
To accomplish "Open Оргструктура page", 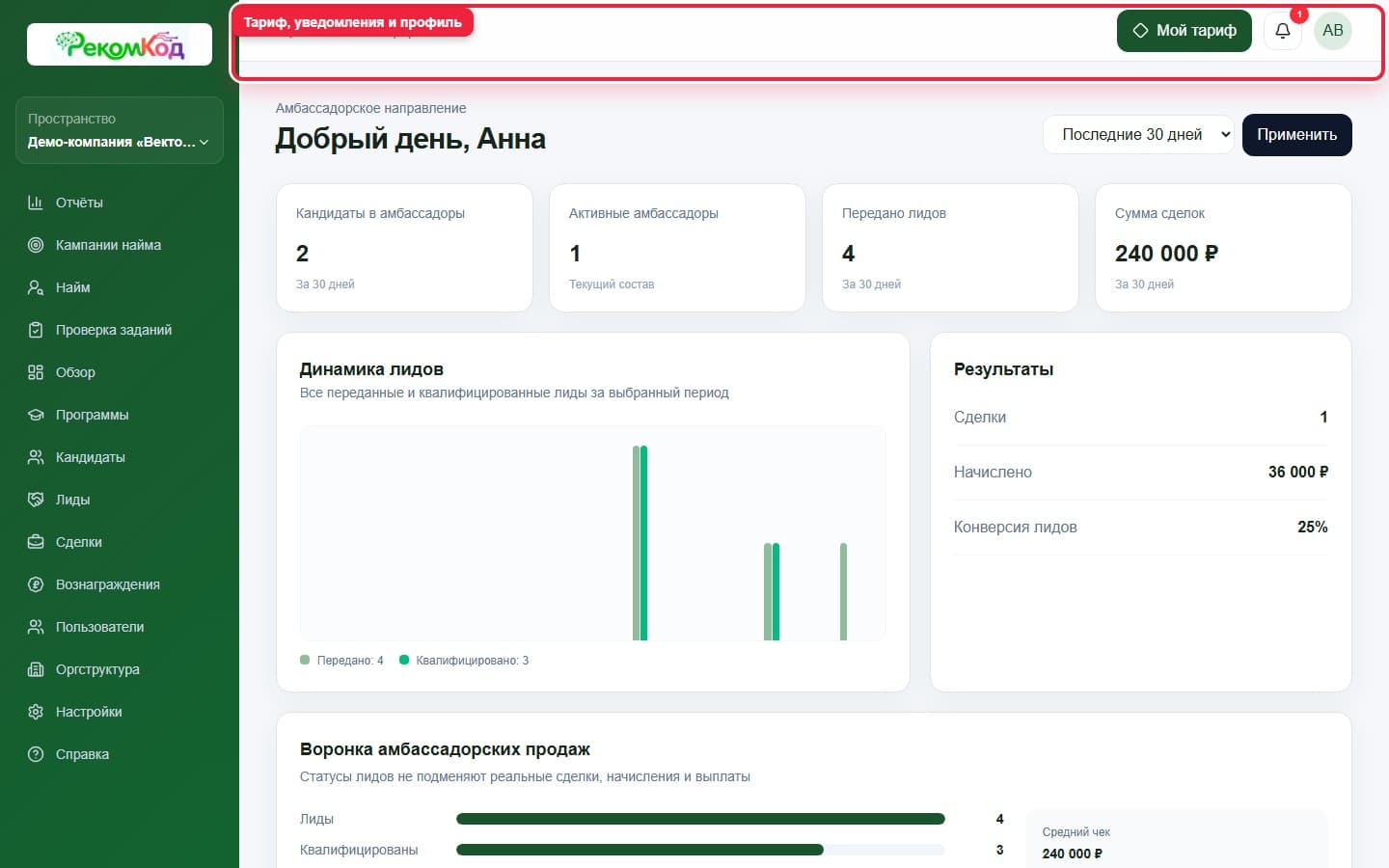I will pos(120,669).
